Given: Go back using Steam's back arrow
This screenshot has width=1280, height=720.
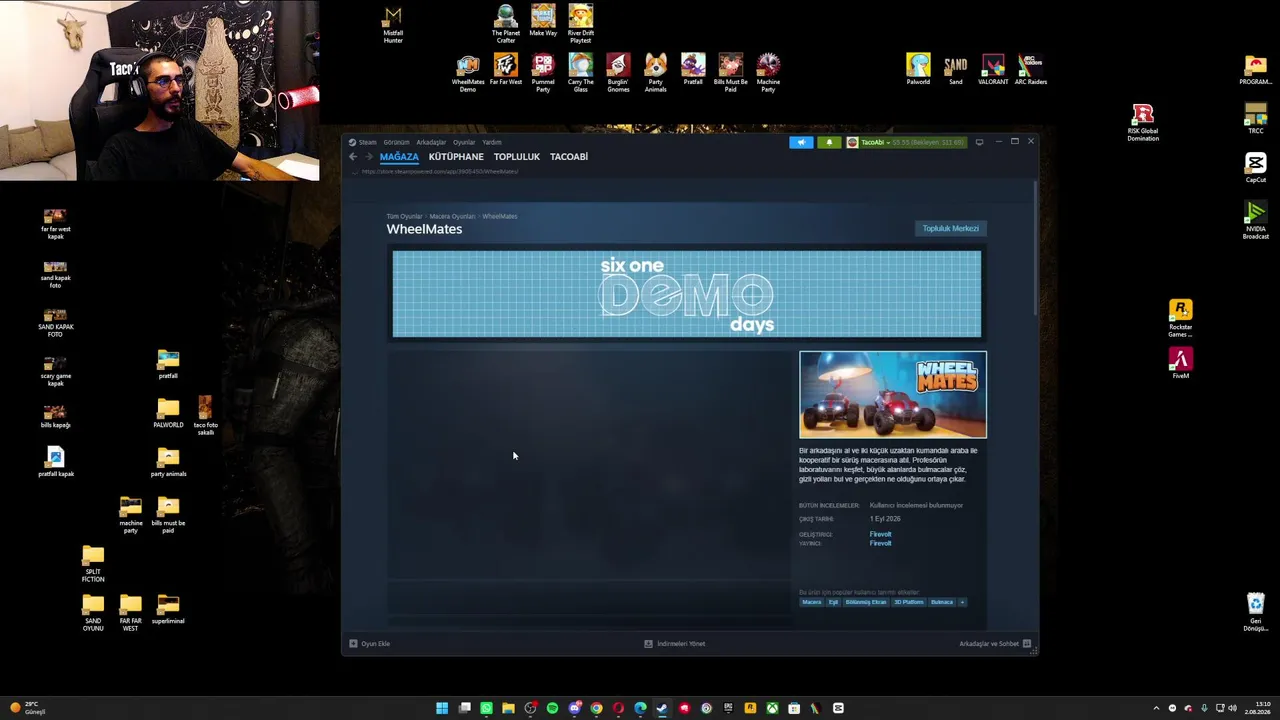Looking at the screenshot, I should [353, 157].
